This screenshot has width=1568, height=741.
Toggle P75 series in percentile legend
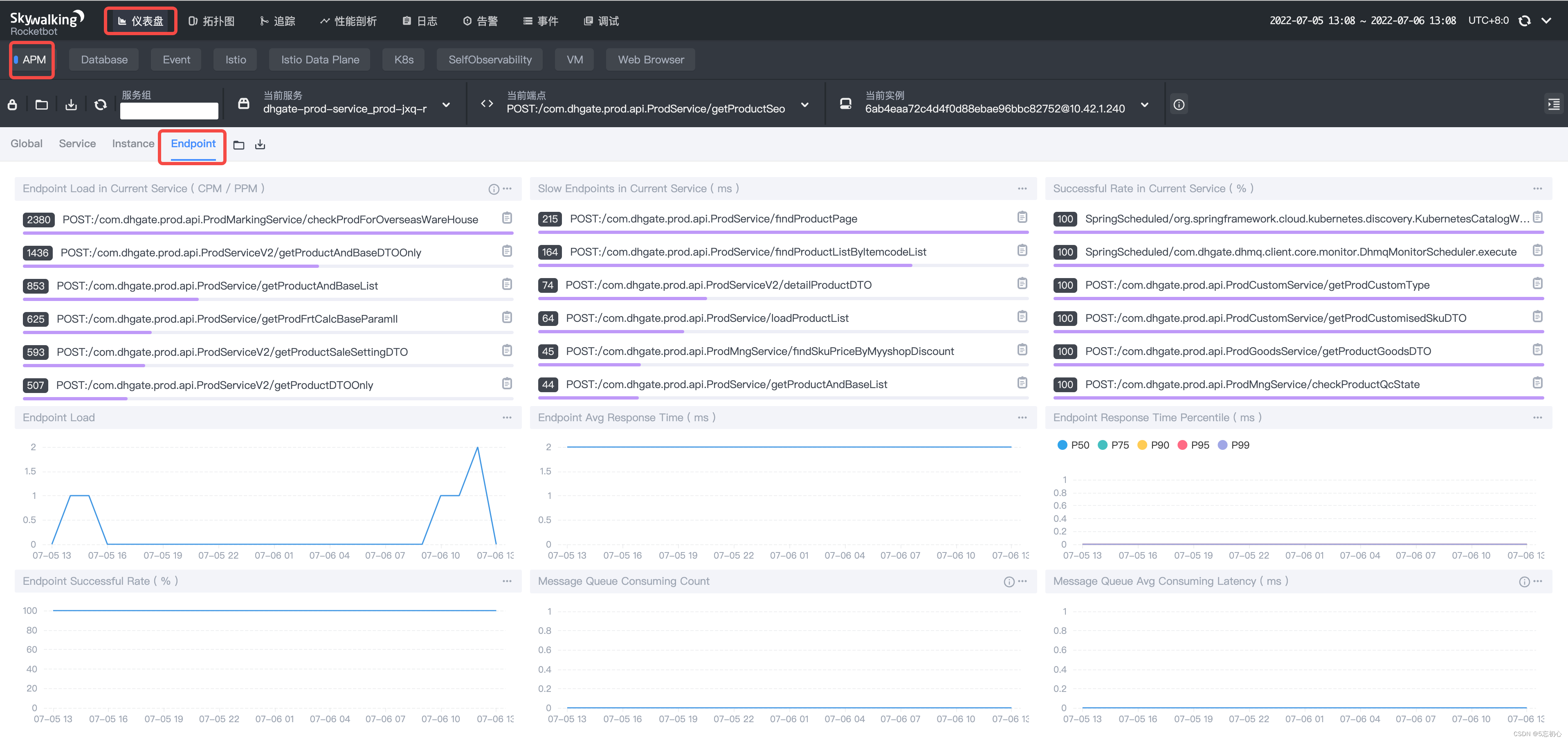point(1113,445)
